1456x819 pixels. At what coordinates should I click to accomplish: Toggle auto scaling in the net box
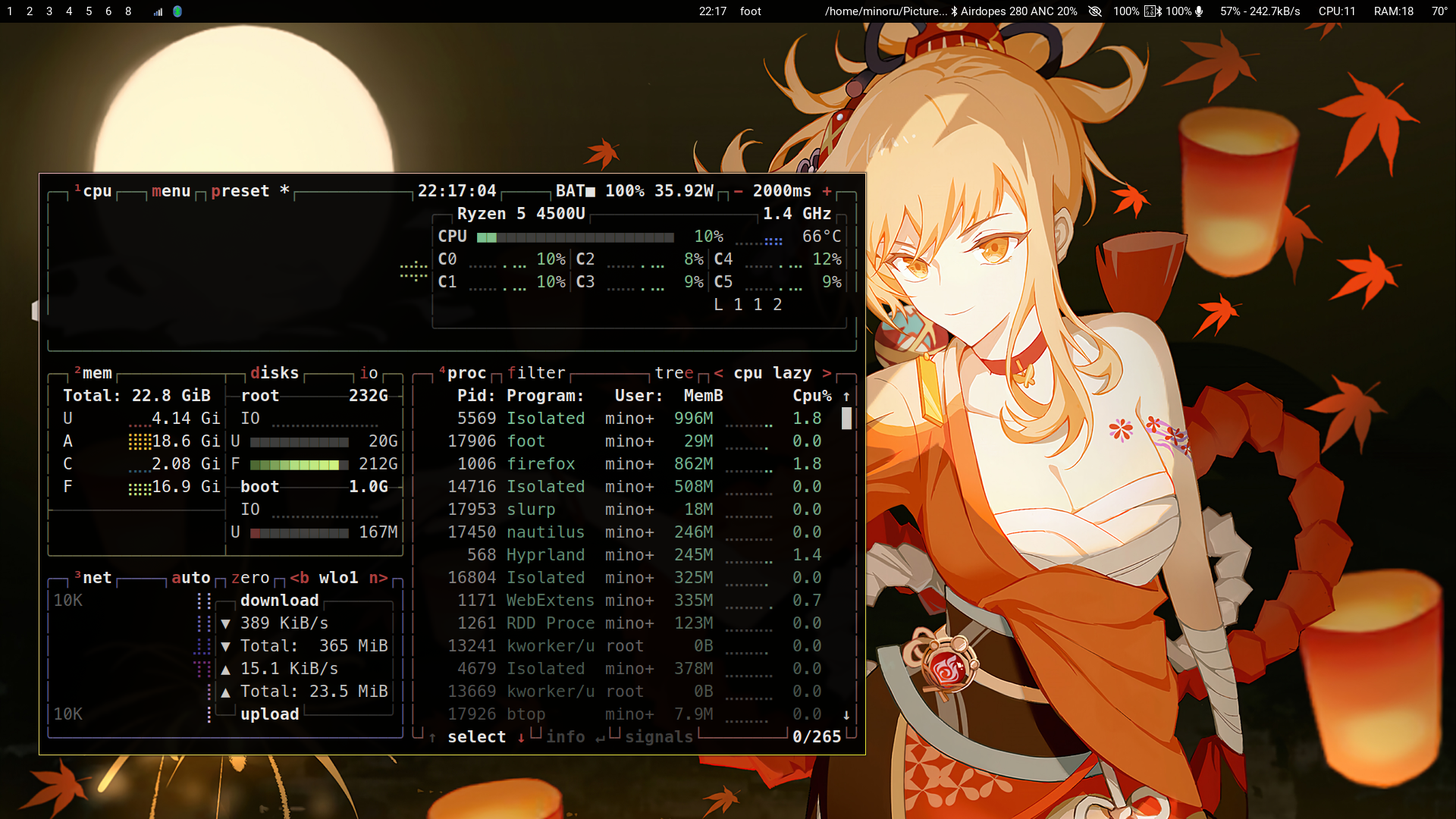click(190, 578)
